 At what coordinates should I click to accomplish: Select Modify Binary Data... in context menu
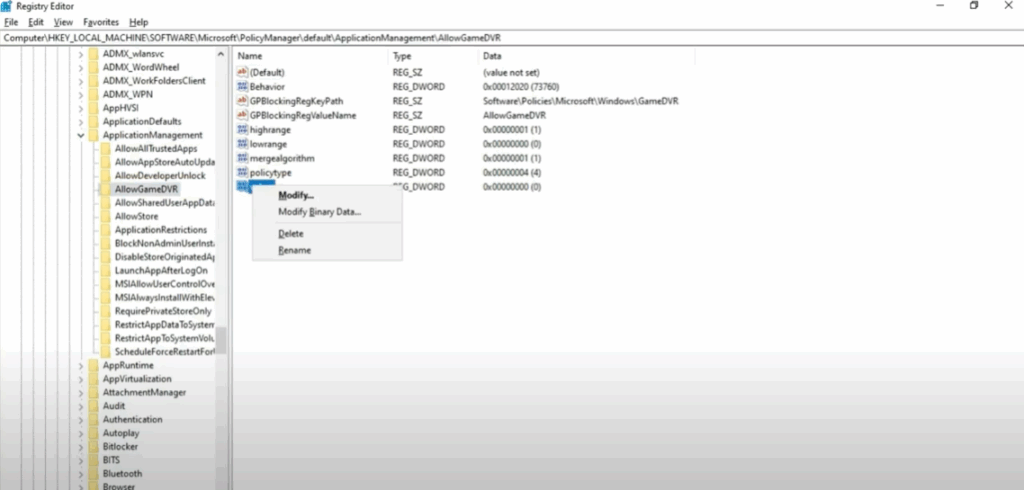pos(319,212)
